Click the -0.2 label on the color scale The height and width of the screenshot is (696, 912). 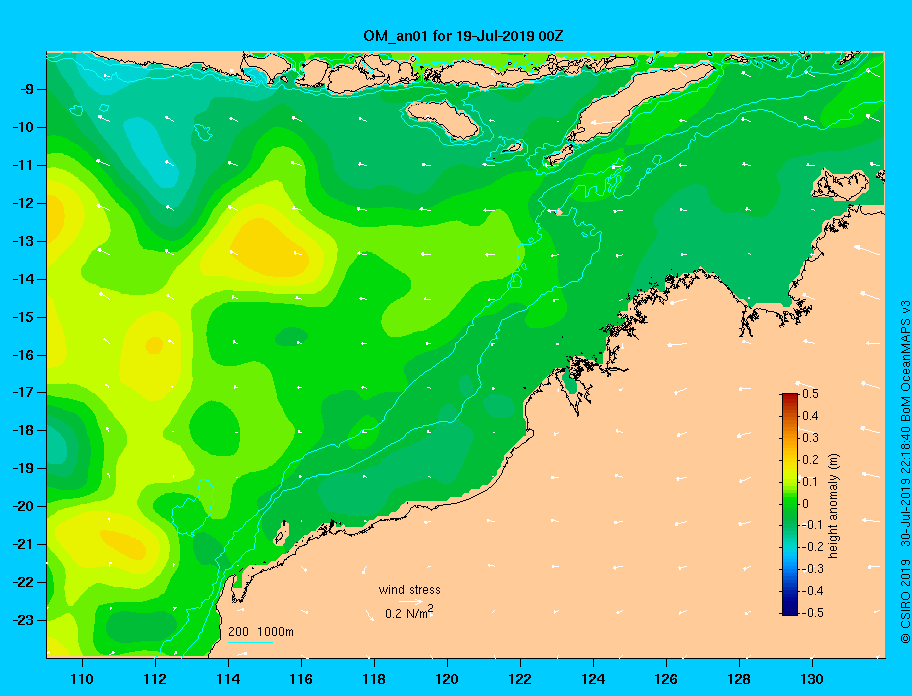point(813,547)
